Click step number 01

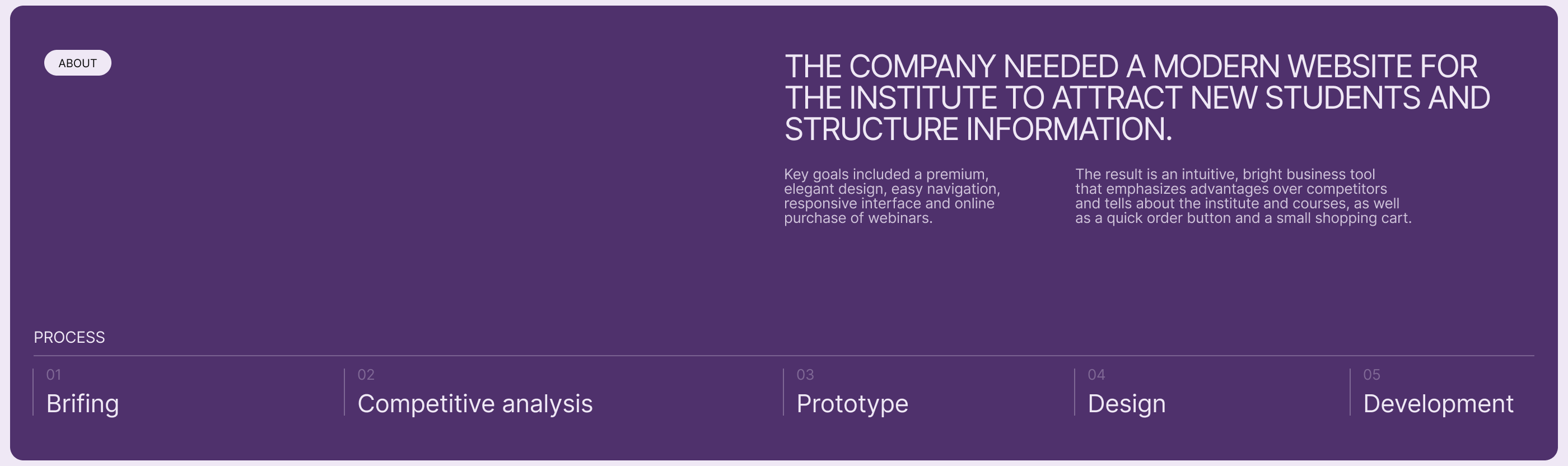[54, 375]
